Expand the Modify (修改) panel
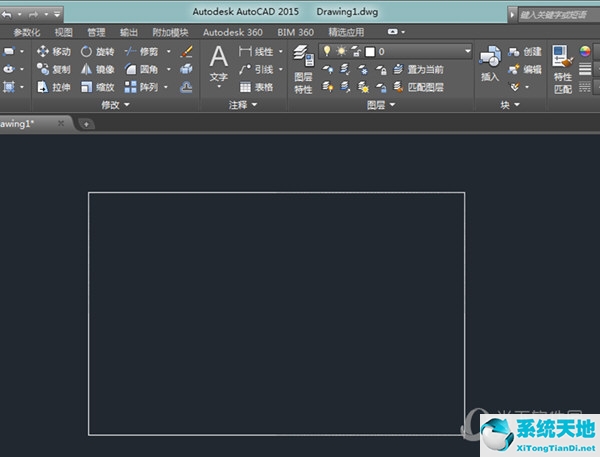 (x=116, y=104)
